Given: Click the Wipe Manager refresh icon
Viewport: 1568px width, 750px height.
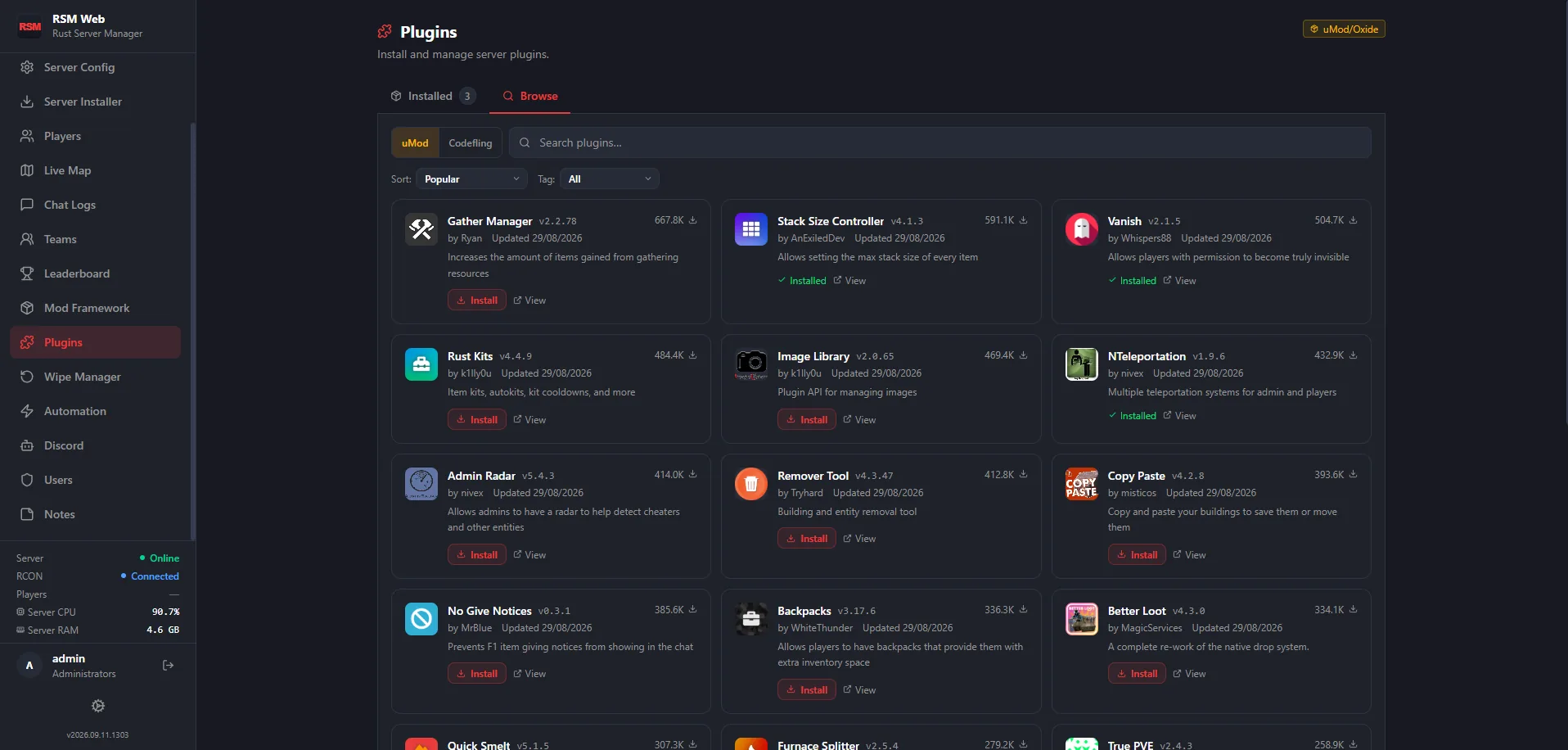Looking at the screenshot, I should tap(27, 377).
